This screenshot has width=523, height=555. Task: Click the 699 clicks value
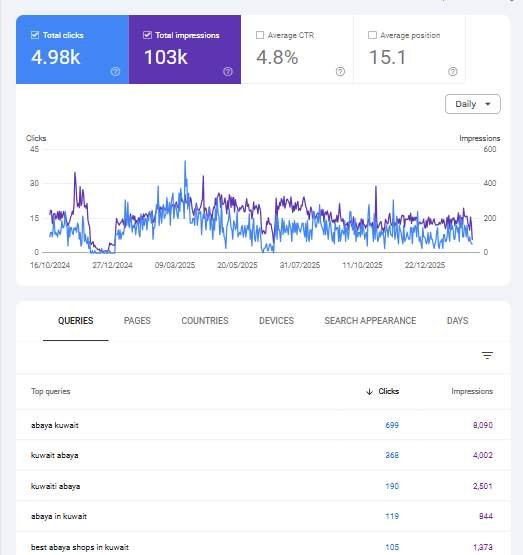[x=392, y=425]
